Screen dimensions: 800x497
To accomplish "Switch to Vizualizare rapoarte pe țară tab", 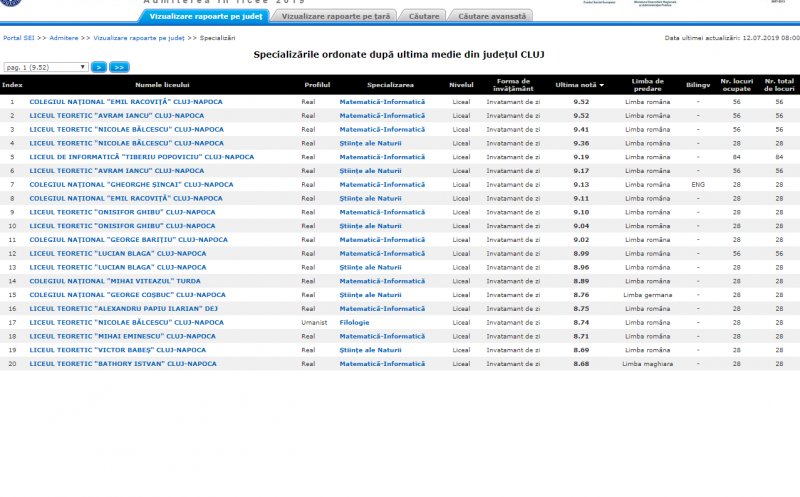I will coord(335,16).
